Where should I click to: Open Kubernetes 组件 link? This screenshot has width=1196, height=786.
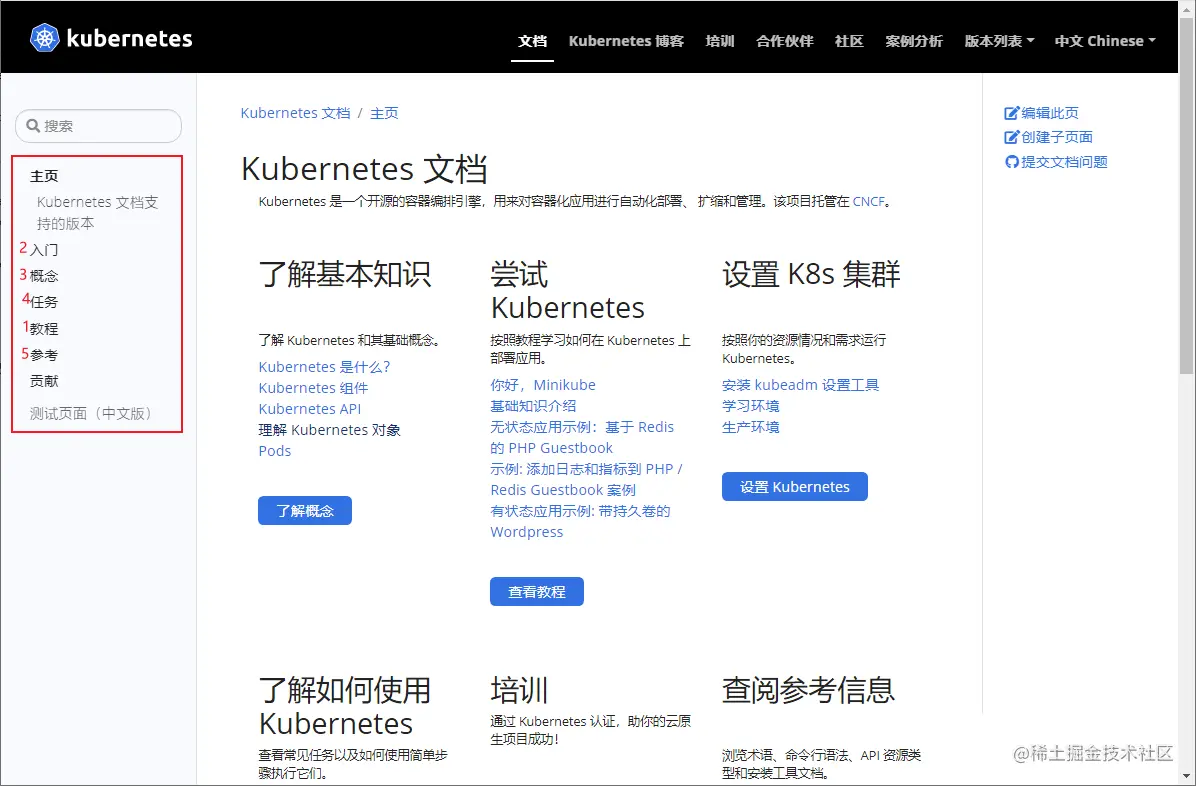pyautogui.click(x=313, y=388)
